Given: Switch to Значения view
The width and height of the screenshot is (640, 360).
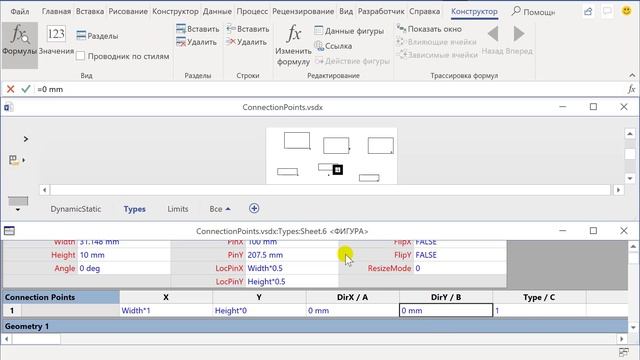Looking at the screenshot, I should coord(56,40).
